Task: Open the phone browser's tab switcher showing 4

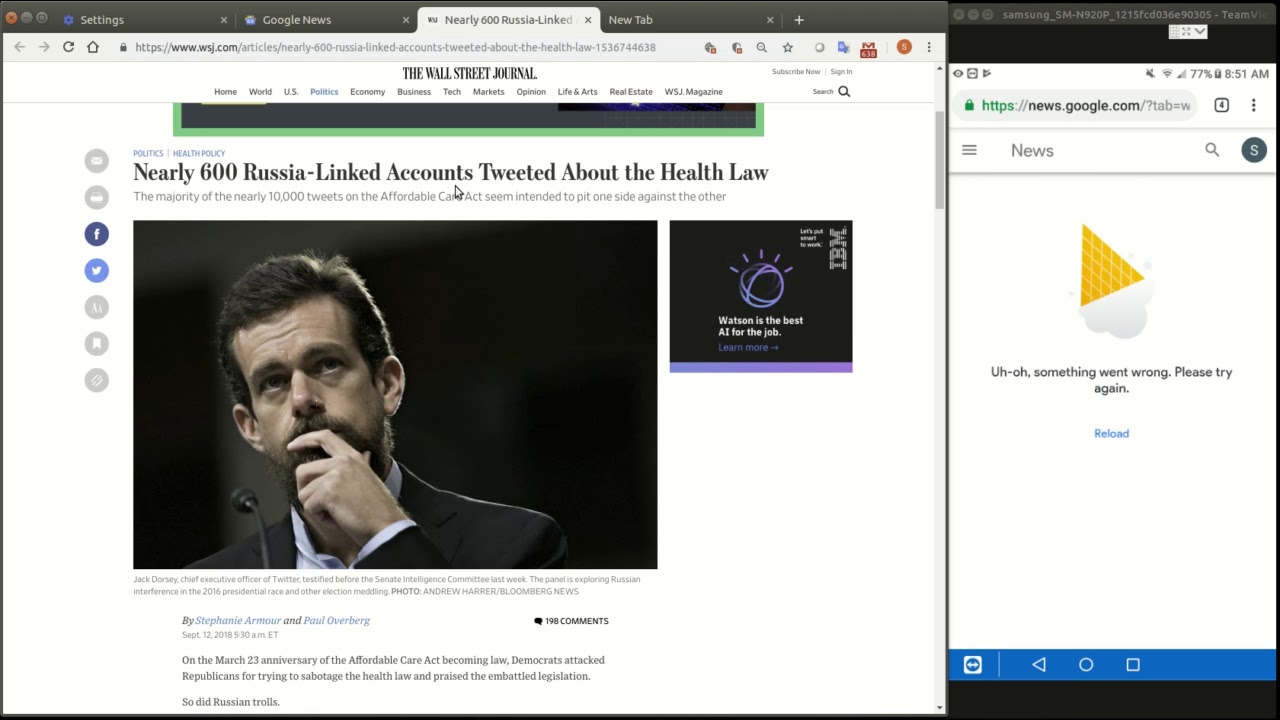Action: click(x=1221, y=105)
